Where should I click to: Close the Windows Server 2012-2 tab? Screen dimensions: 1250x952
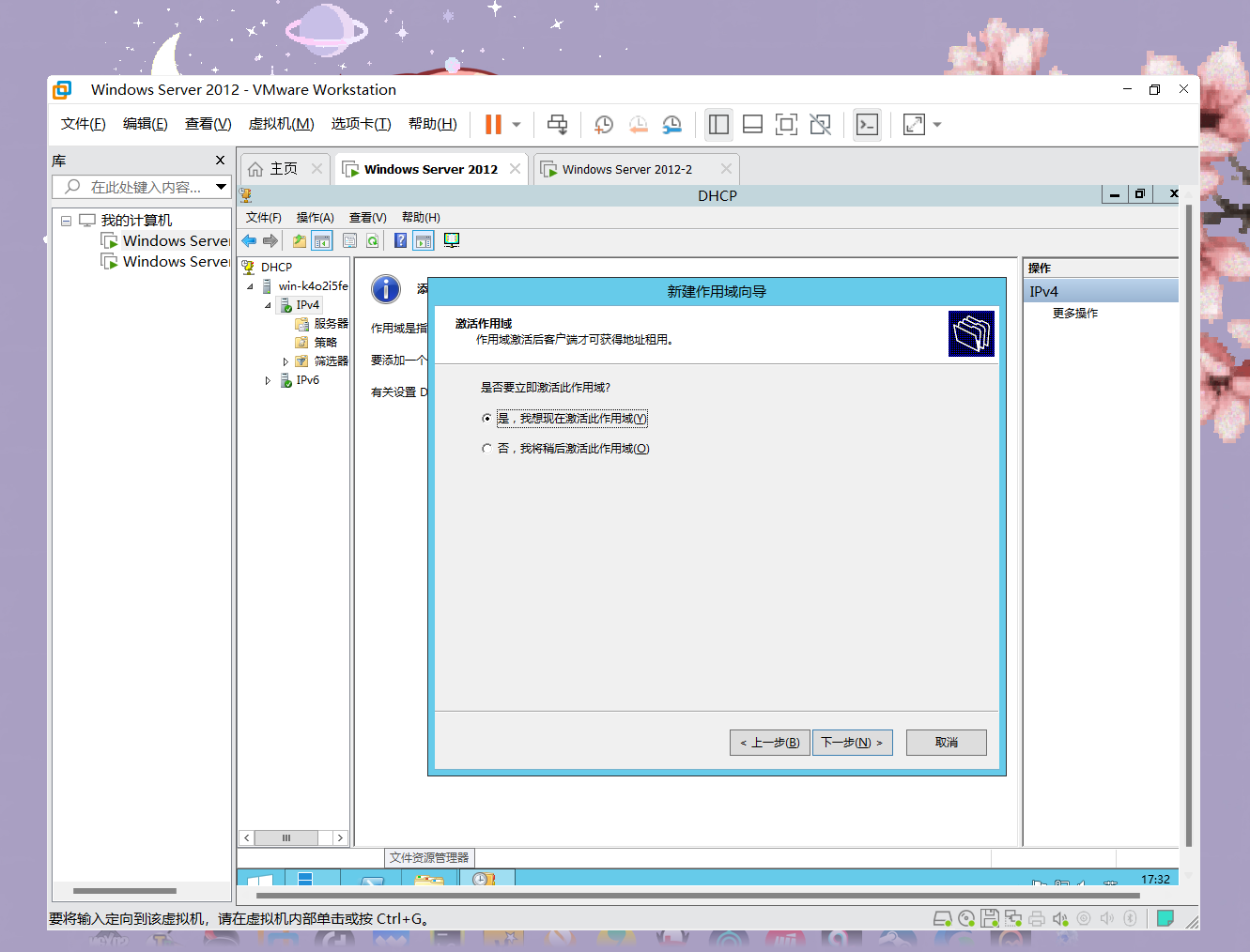click(x=726, y=169)
